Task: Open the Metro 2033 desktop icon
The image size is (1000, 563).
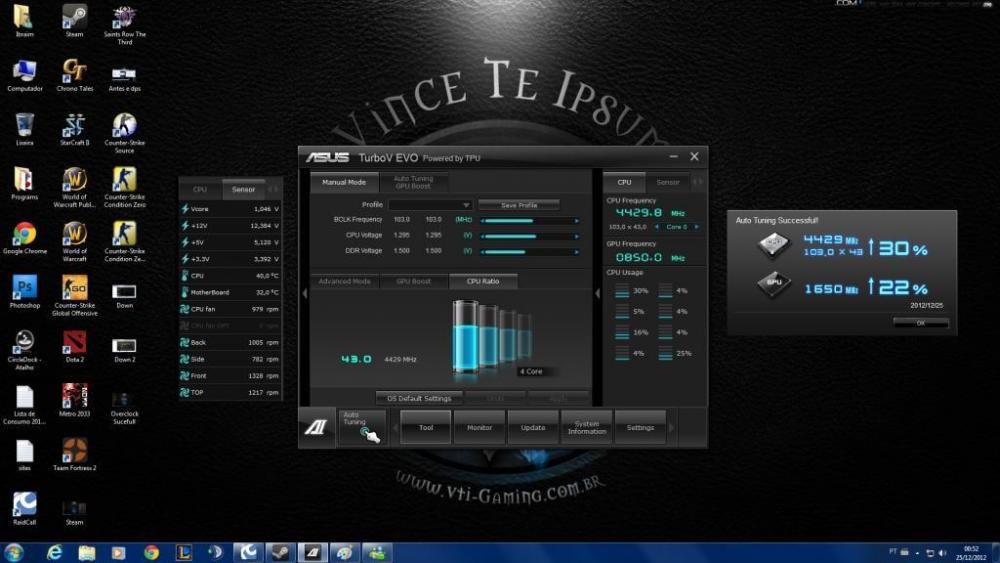Action: click(x=74, y=396)
